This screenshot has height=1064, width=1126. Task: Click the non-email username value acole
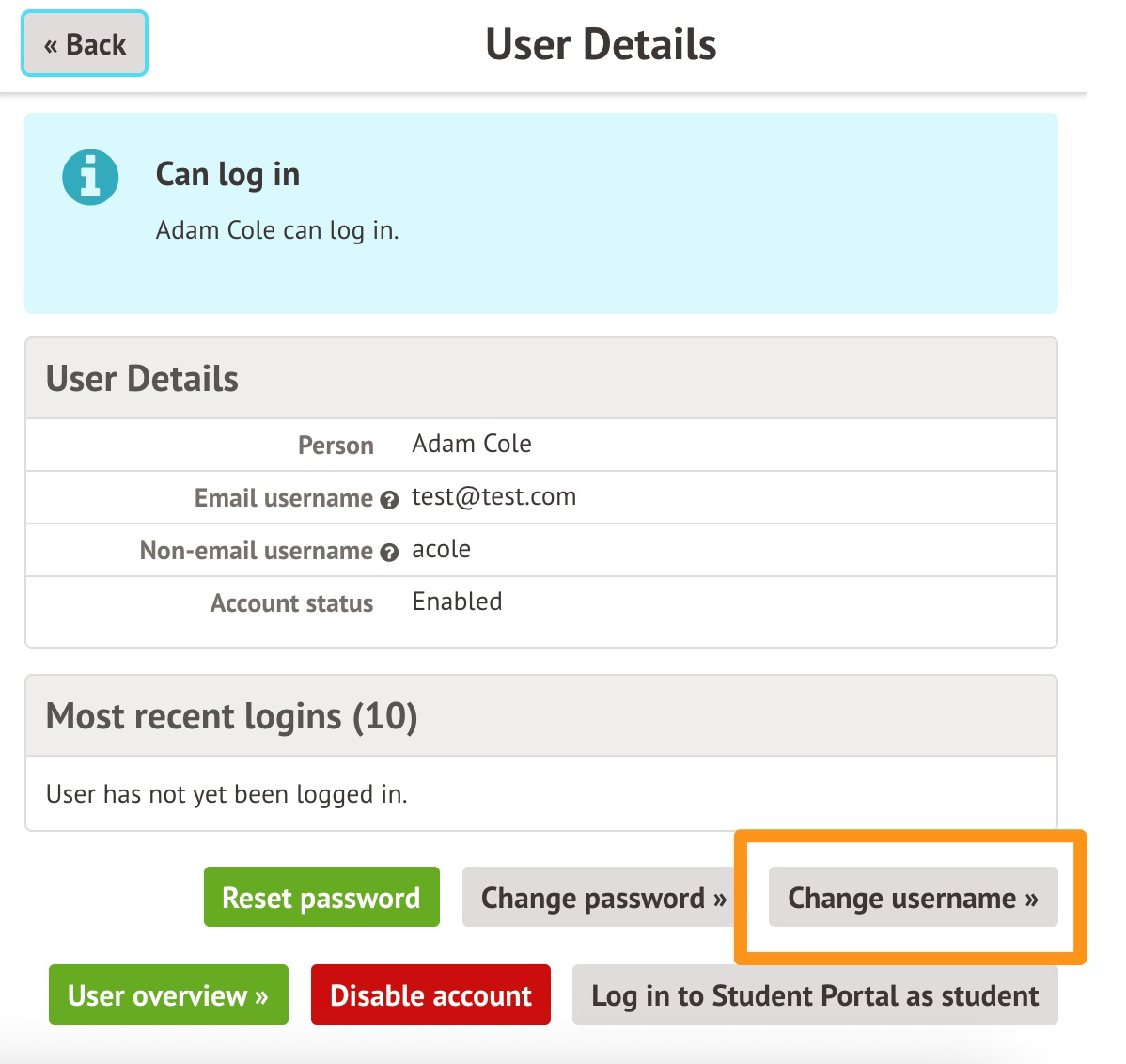pyautogui.click(x=441, y=549)
